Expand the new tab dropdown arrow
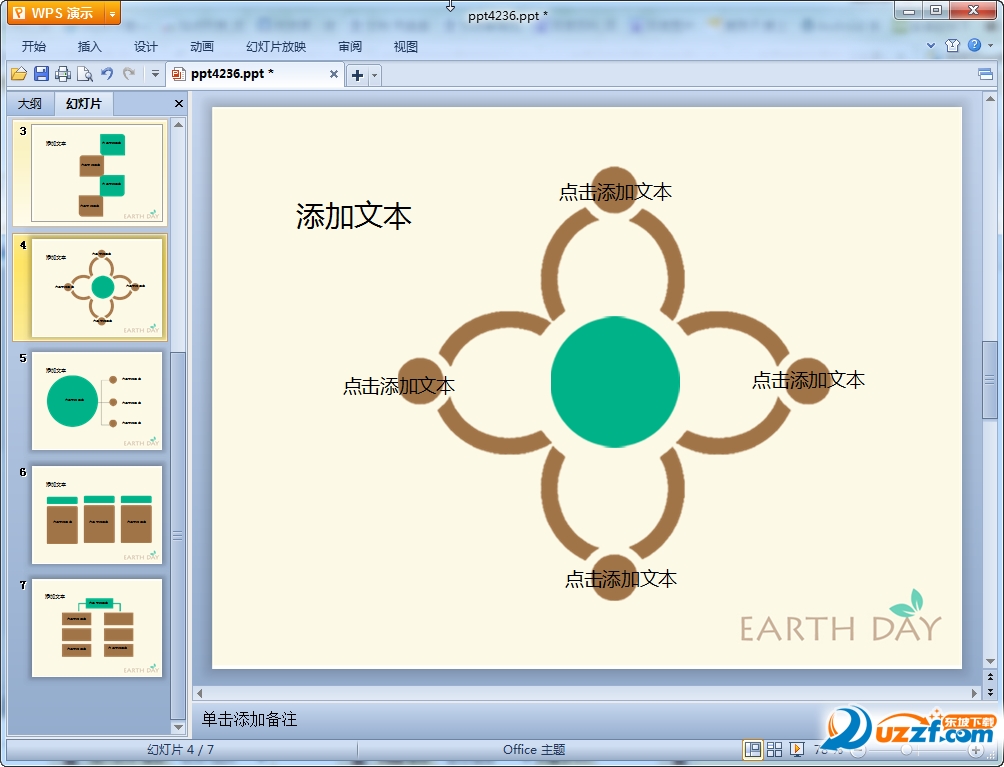This screenshot has width=1004, height=767. [x=375, y=75]
